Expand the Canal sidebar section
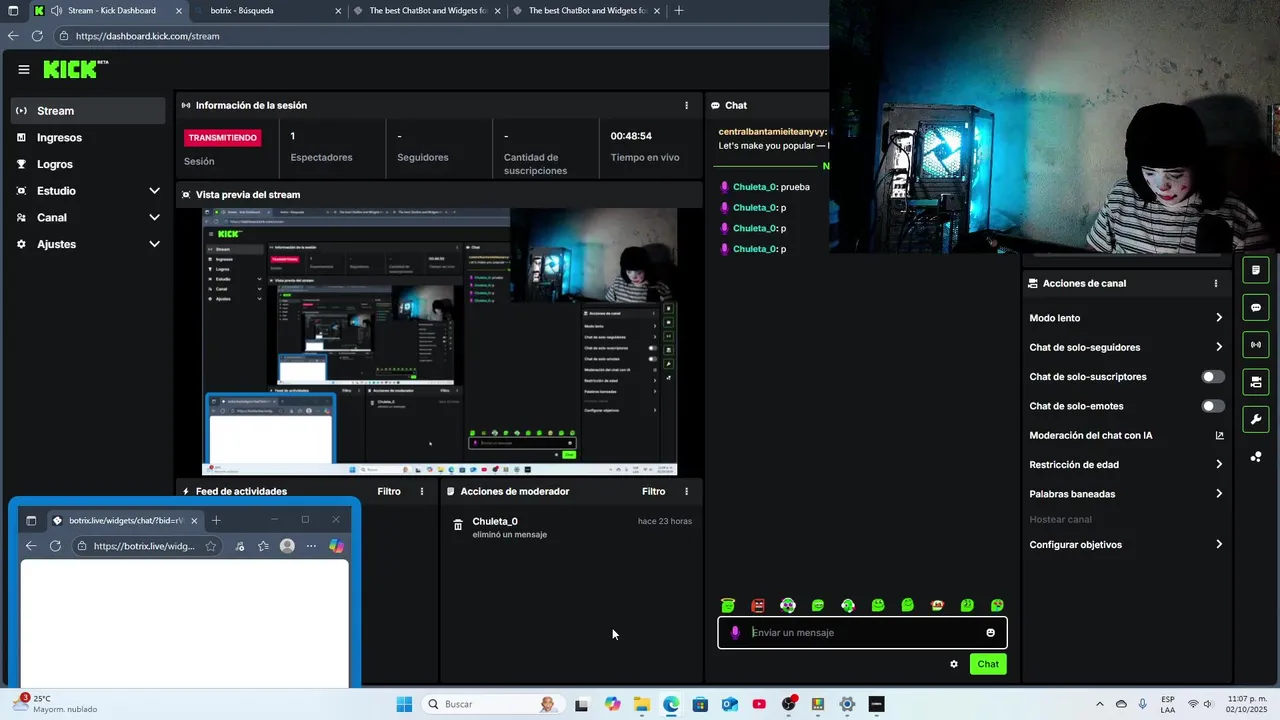The image size is (1280, 720). click(x=154, y=217)
